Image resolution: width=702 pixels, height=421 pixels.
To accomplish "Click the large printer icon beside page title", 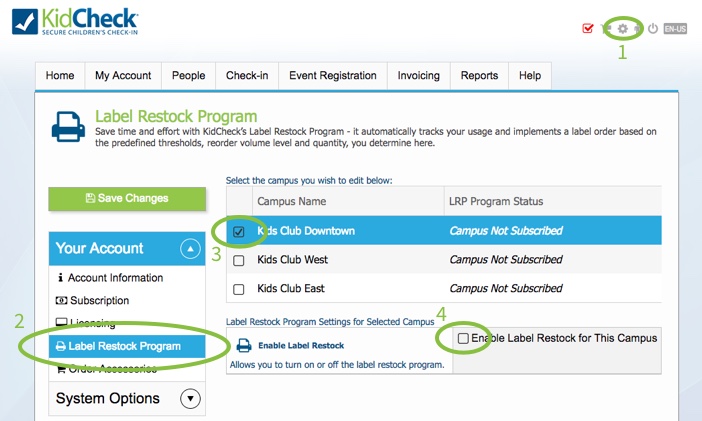I will (x=68, y=127).
